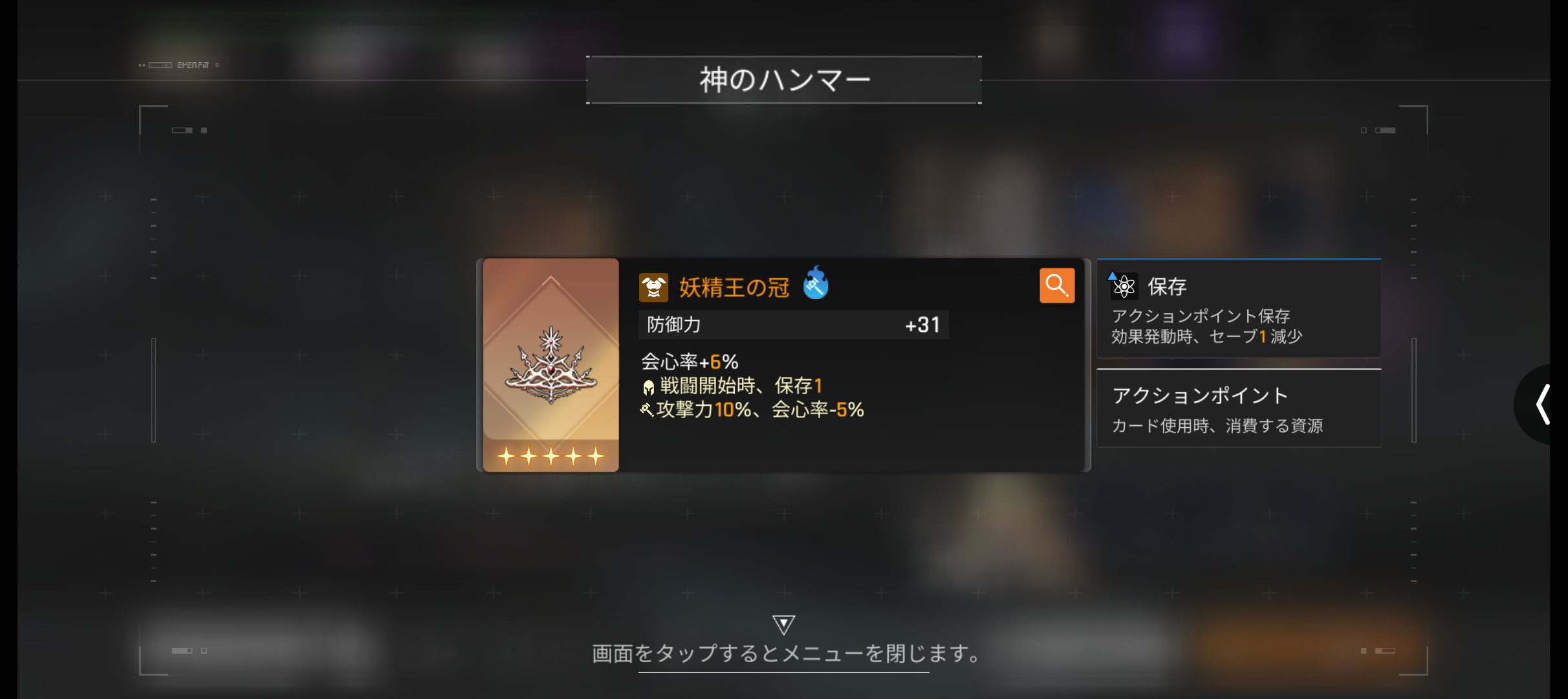The image size is (1568, 699).
Task: Tap the 会心率+6% effect line
Action: [690, 362]
